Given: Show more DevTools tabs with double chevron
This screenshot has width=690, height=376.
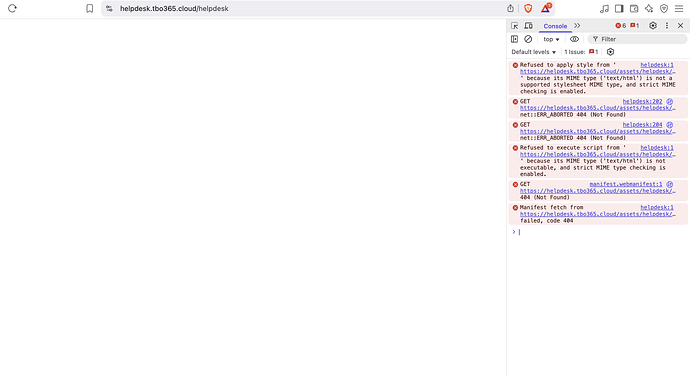Looking at the screenshot, I should 577,26.
